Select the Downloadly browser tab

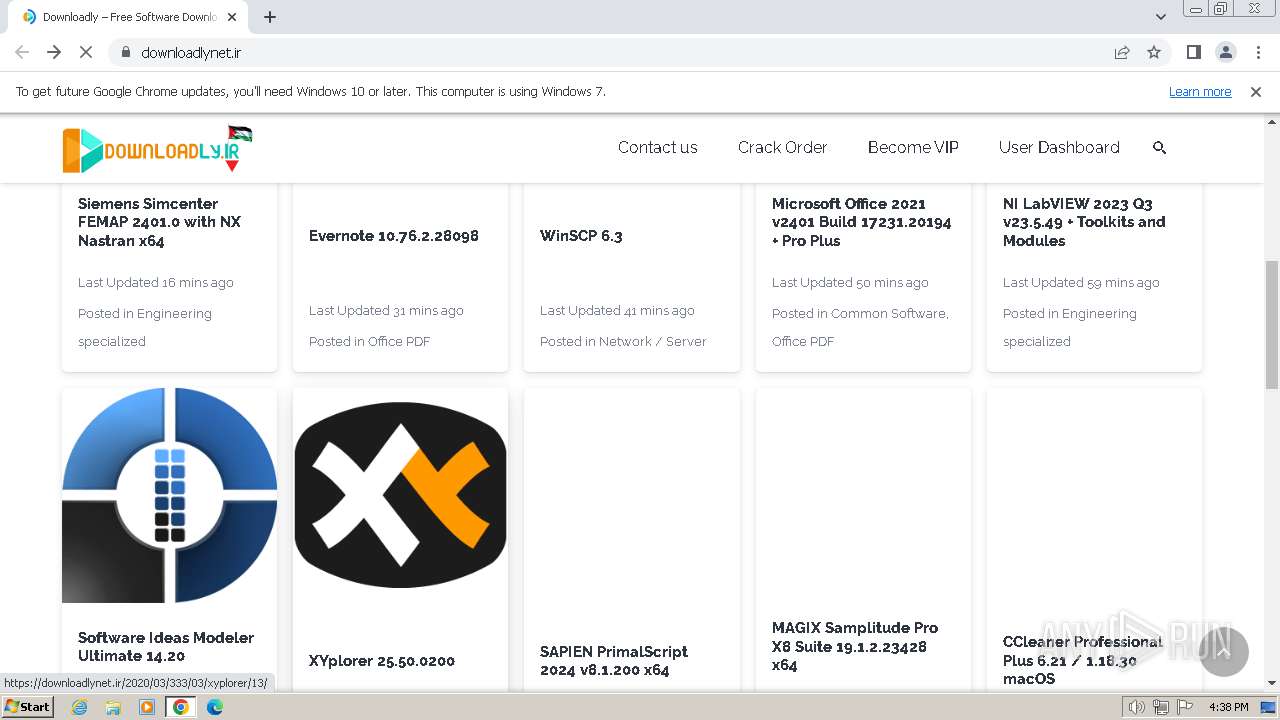click(x=128, y=17)
